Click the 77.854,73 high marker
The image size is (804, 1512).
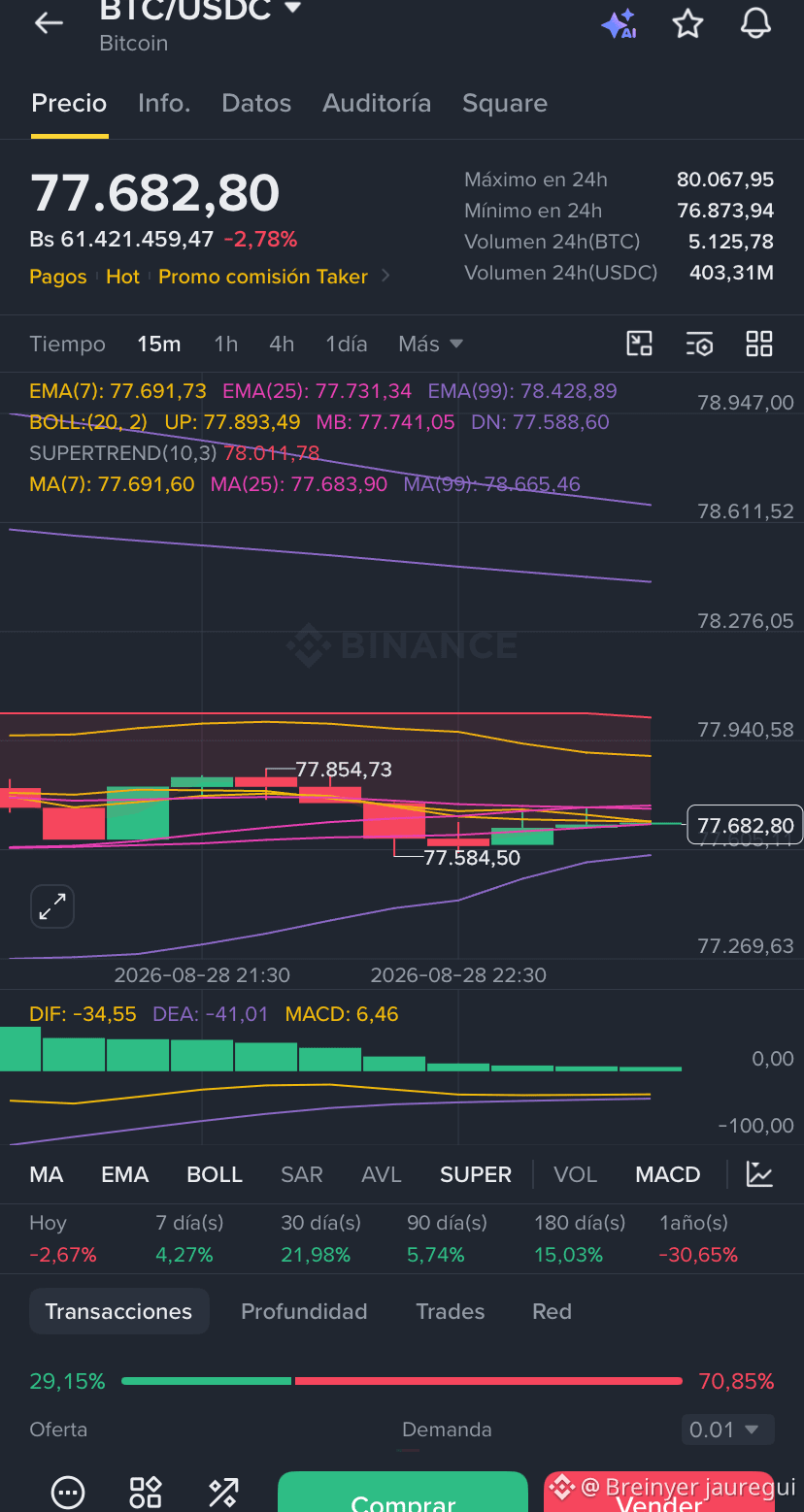click(x=344, y=770)
